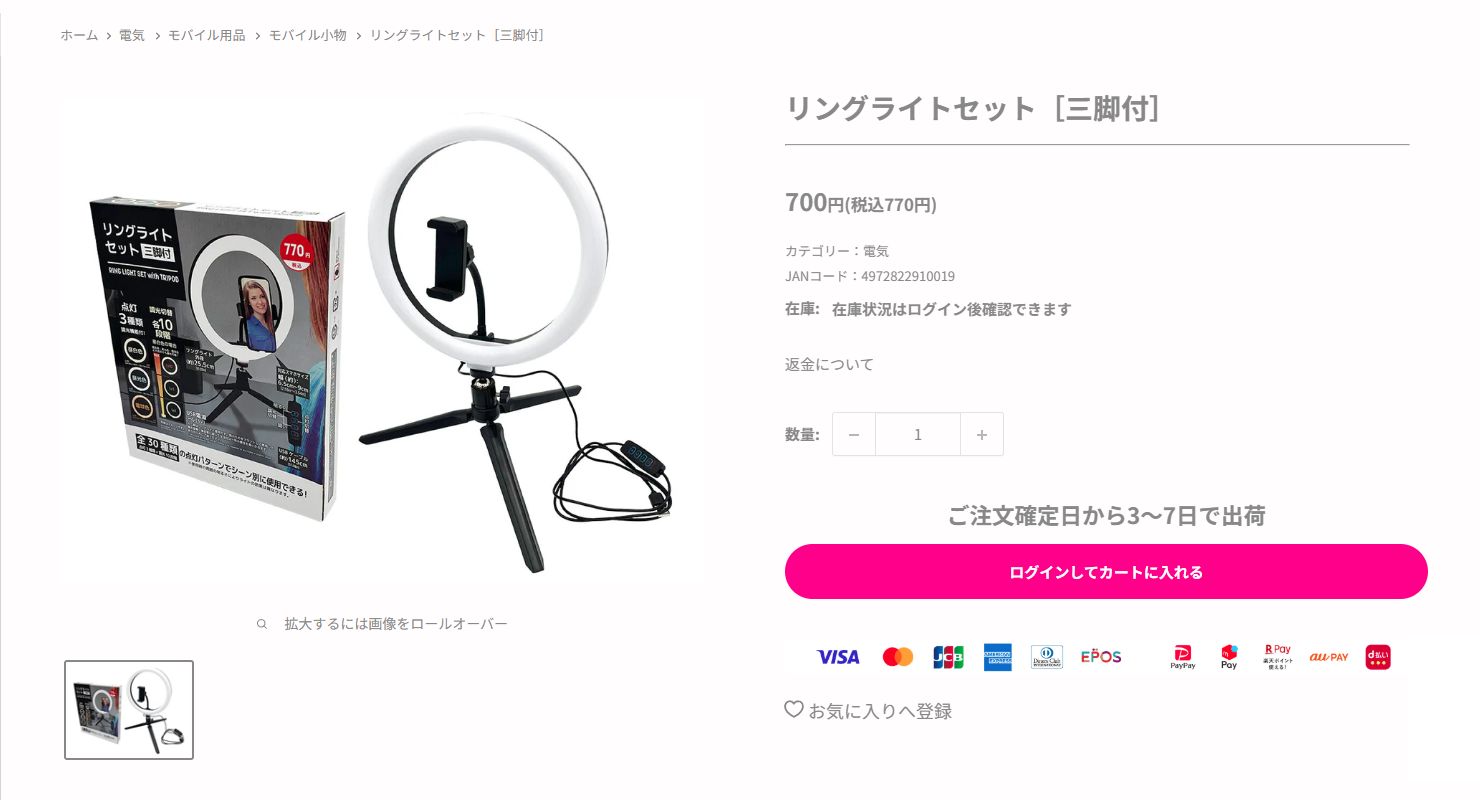This screenshot has height=800, width=1480.
Task: Click the au PAY logo
Action: point(1329,657)
